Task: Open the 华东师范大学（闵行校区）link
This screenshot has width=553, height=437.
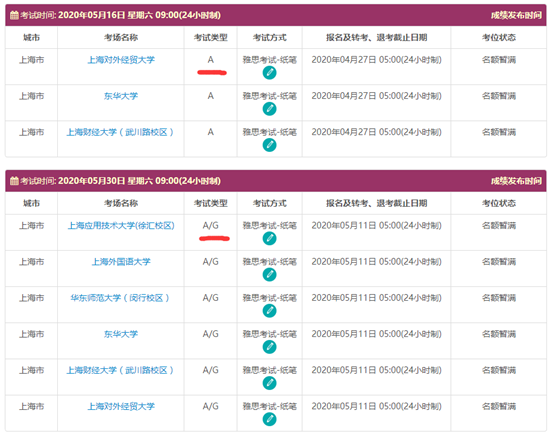Action: [120, 298]
